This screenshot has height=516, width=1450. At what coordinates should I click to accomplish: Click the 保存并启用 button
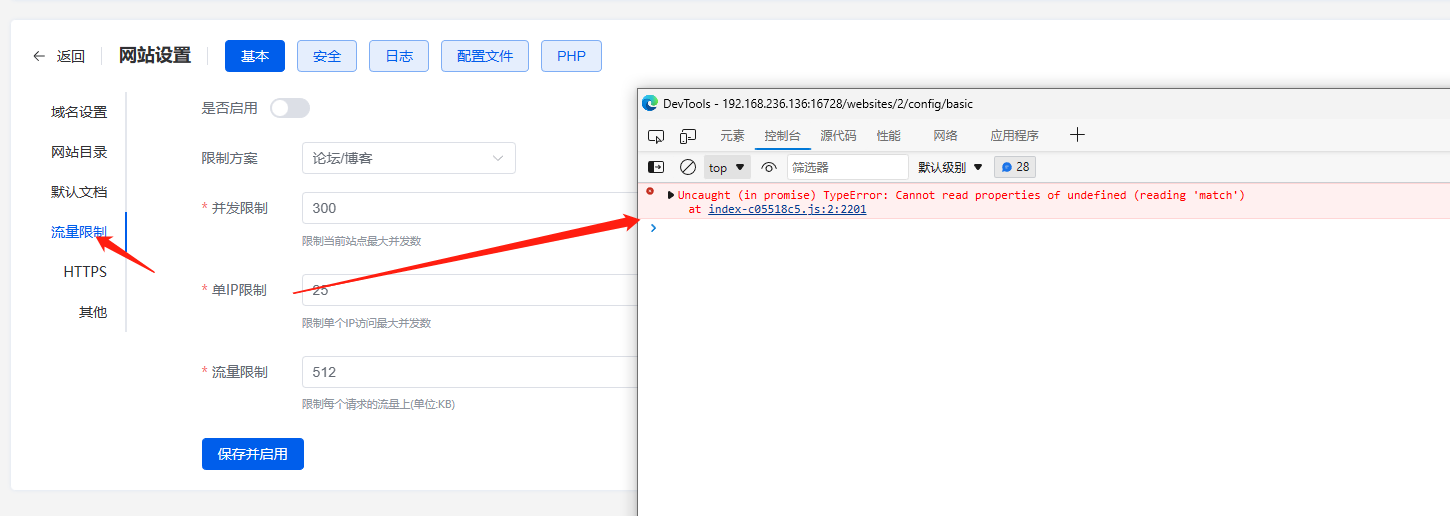253,454
